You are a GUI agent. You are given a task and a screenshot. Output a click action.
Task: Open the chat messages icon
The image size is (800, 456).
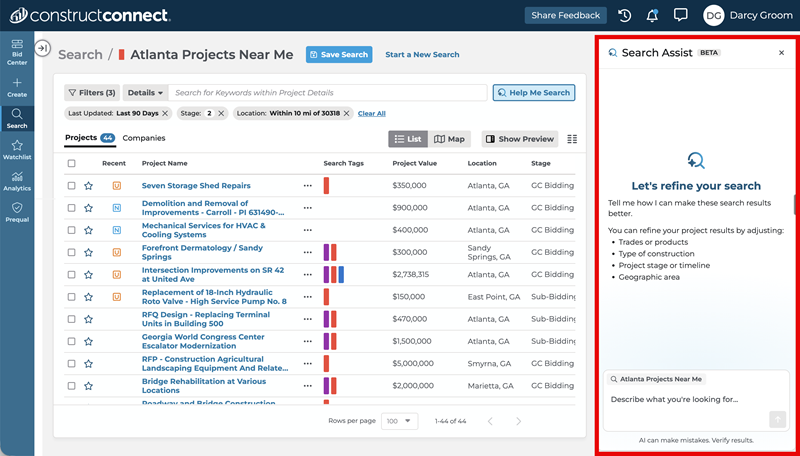click(680, 15)
